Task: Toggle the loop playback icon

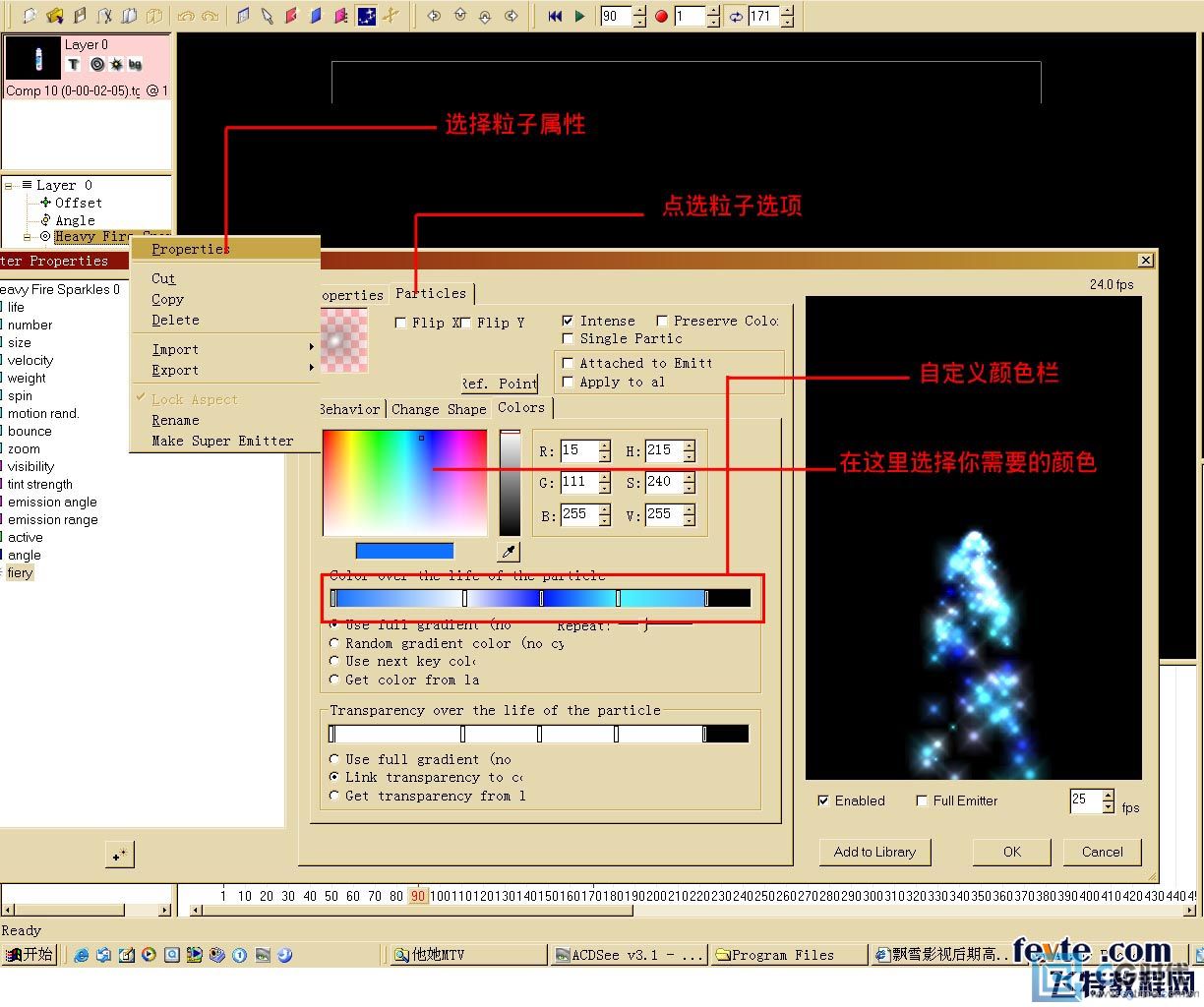Action: click(736, 16)
